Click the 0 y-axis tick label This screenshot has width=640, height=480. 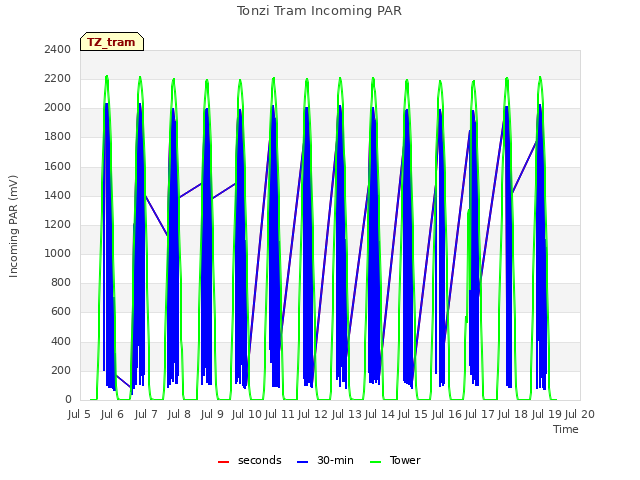(x=68, y=399)
